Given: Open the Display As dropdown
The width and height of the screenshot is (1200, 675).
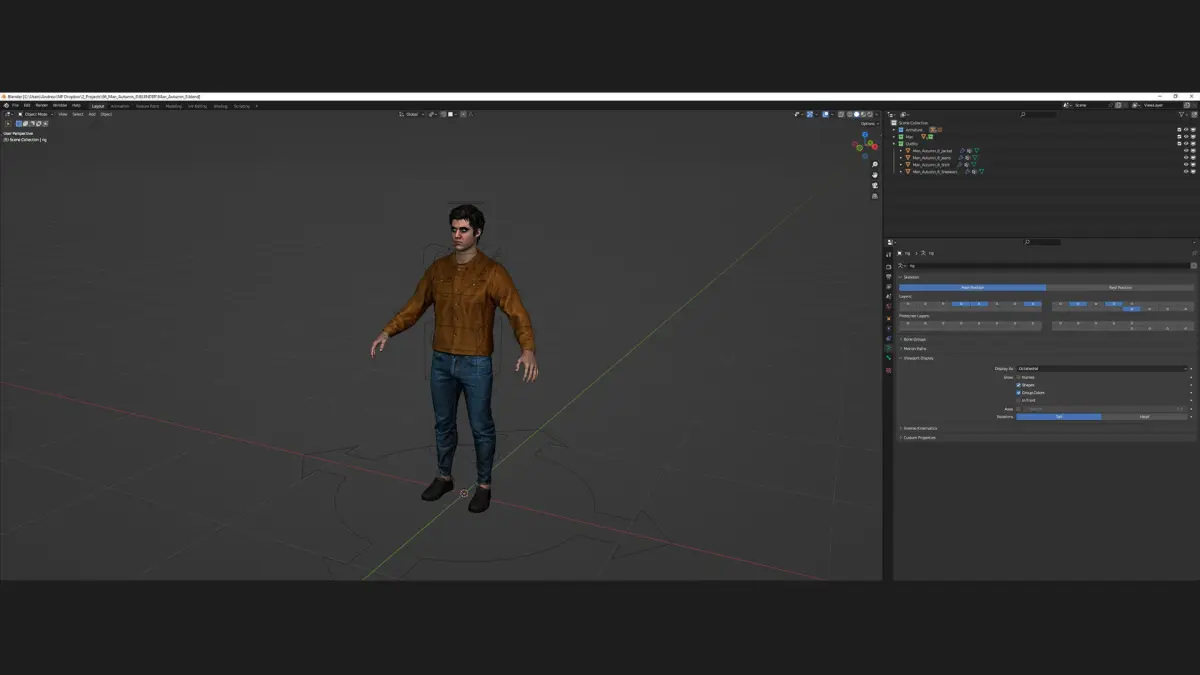Looking at the screenshot, I should 1104,368.
